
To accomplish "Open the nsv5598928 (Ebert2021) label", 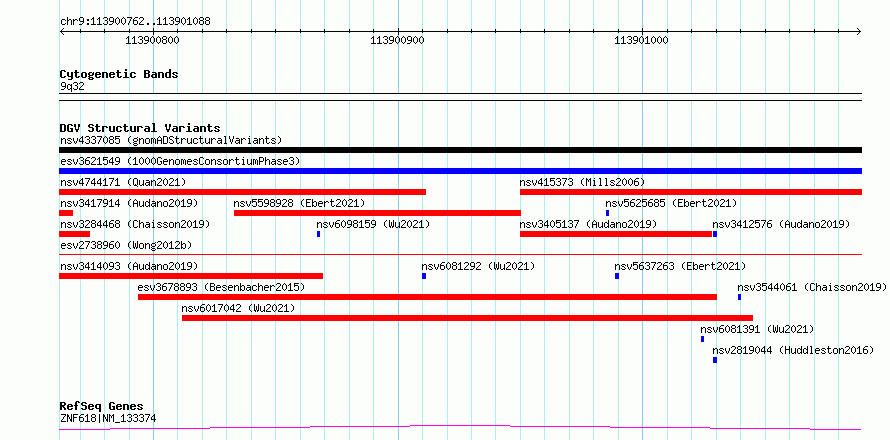I will click(299, 203).
